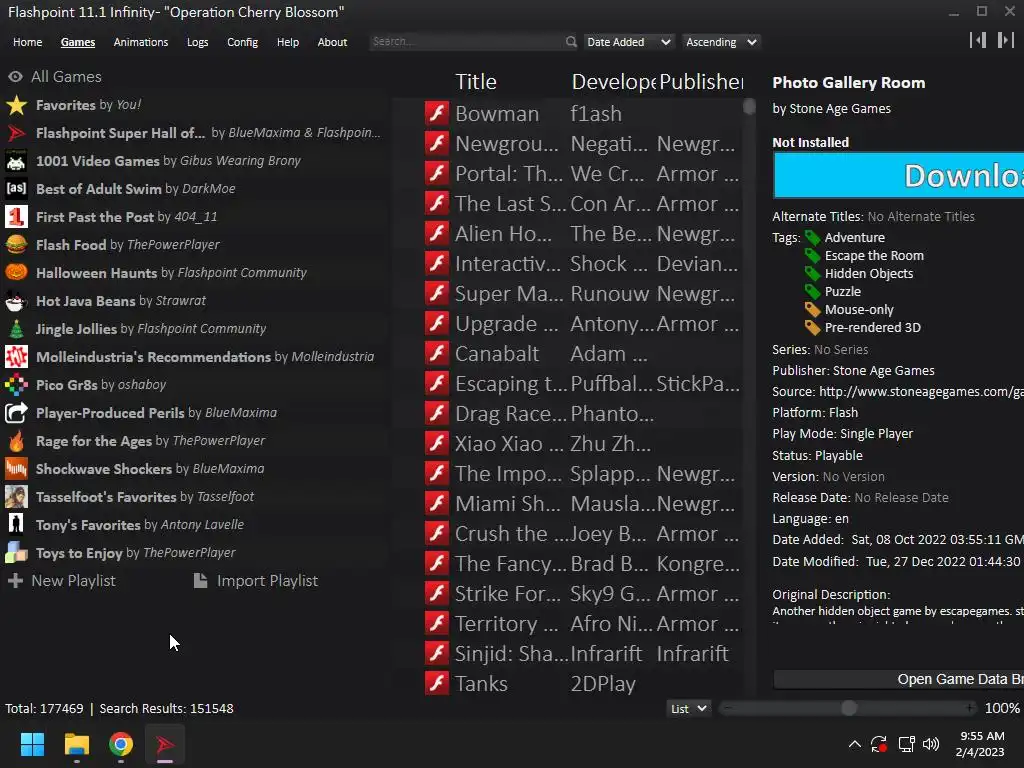This screenshot has width=1024, height=768.
Task: Click the Escape the Room tag
Action: click(874, 255)
